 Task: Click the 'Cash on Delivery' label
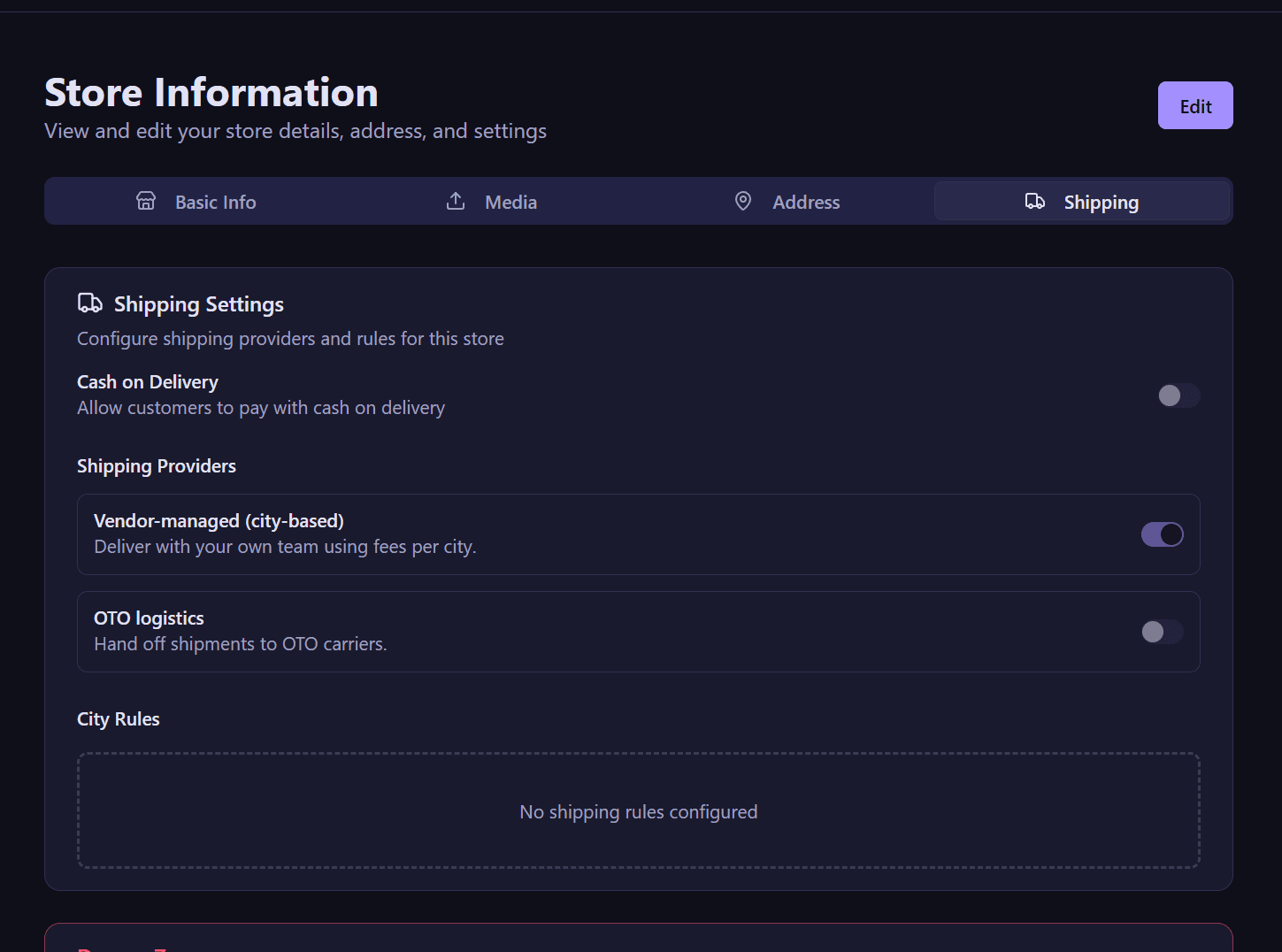click(x=148, y=382)
